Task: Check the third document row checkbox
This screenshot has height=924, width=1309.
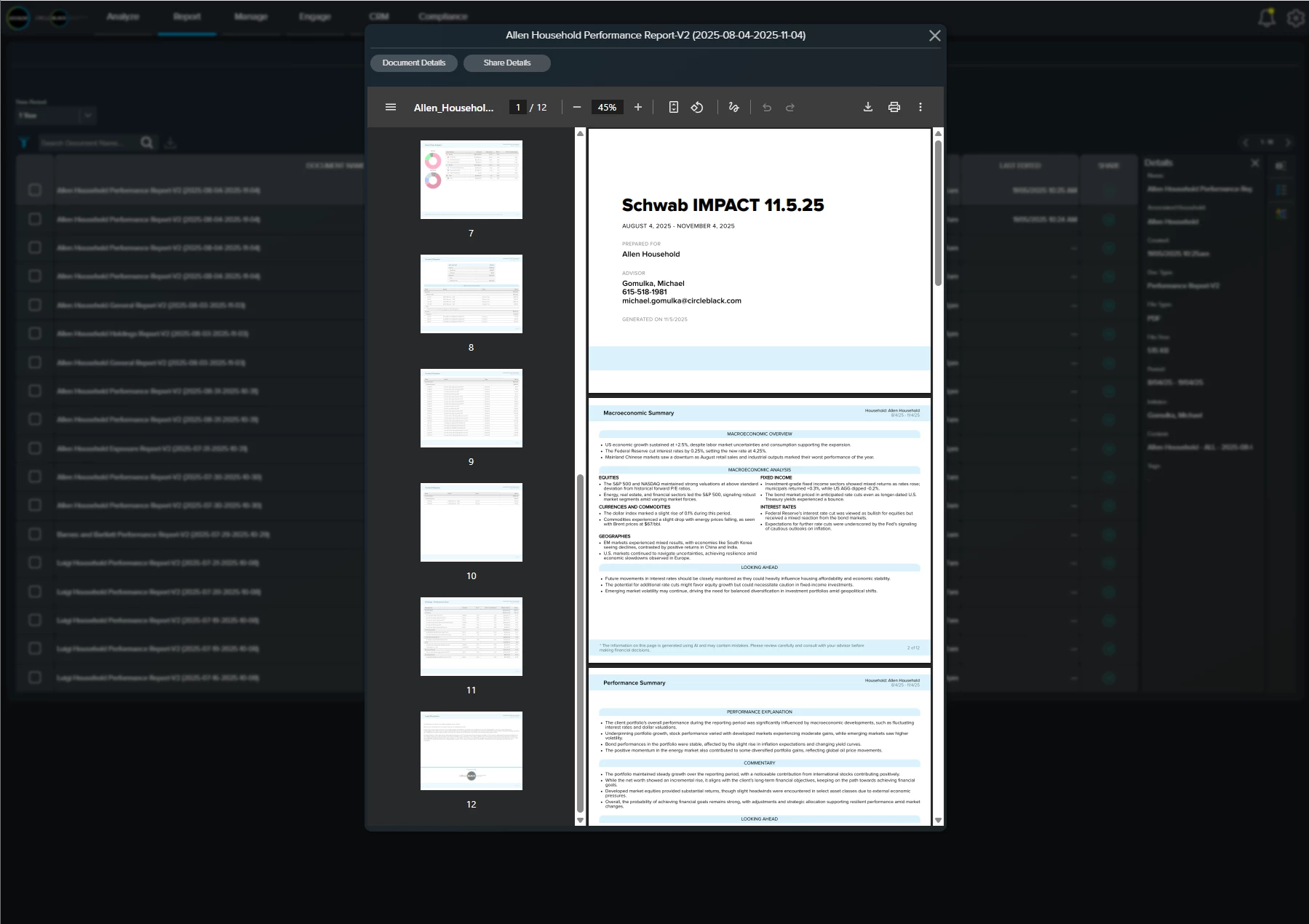Action: point(35,247)
